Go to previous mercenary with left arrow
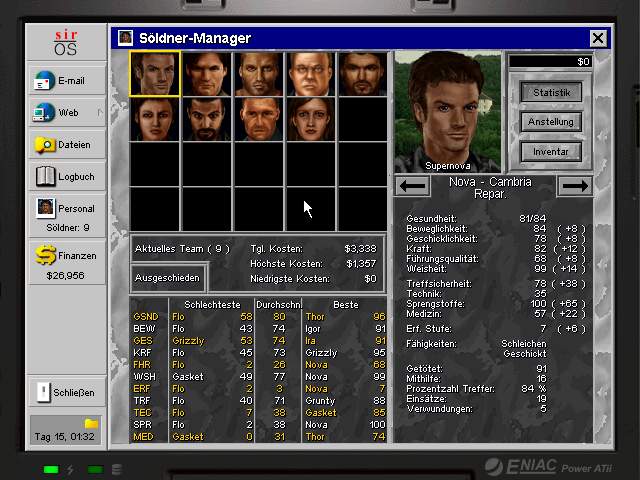640x480 pixels. coord(413,186)
